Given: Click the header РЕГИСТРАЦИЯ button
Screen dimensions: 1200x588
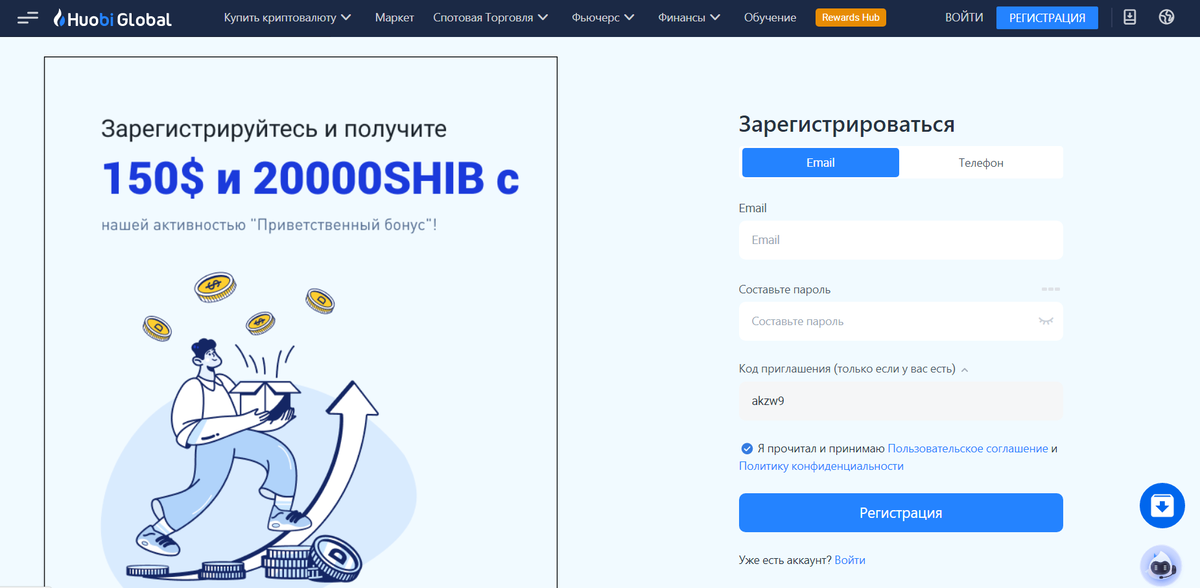Looking at the screenshot, I should point(1047,18).
